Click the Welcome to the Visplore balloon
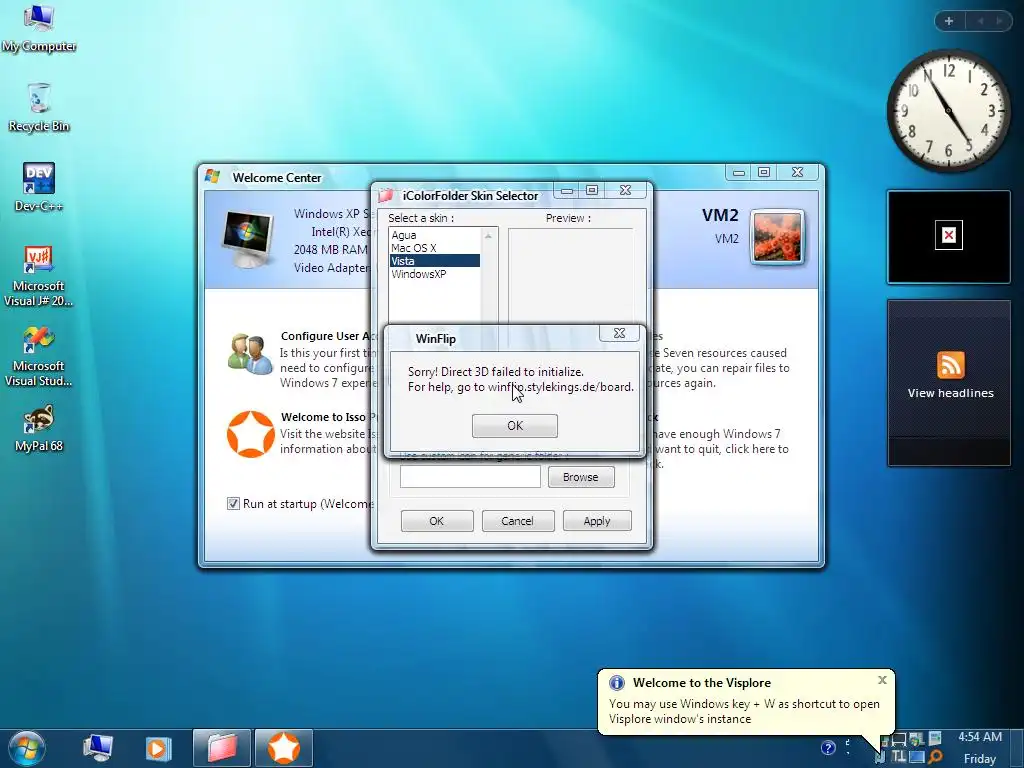Viewport: 1024px width, 768px height. [746, 701]
